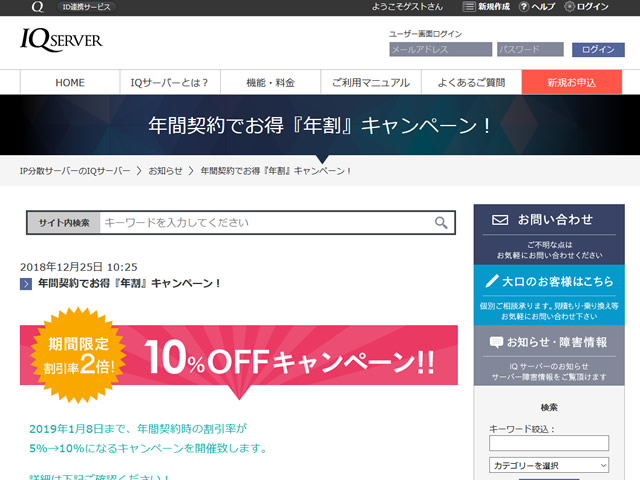640x480 pixels.
Task: Click the 新規作成 list icon
Action: (x=470, y=6)
